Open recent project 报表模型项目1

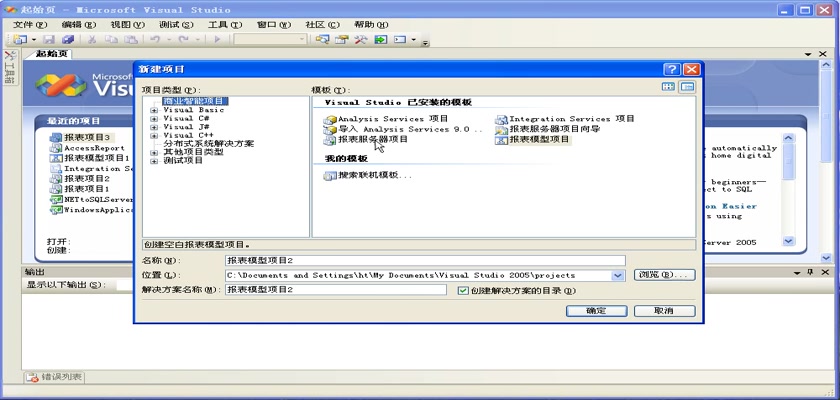click(90, 158)
